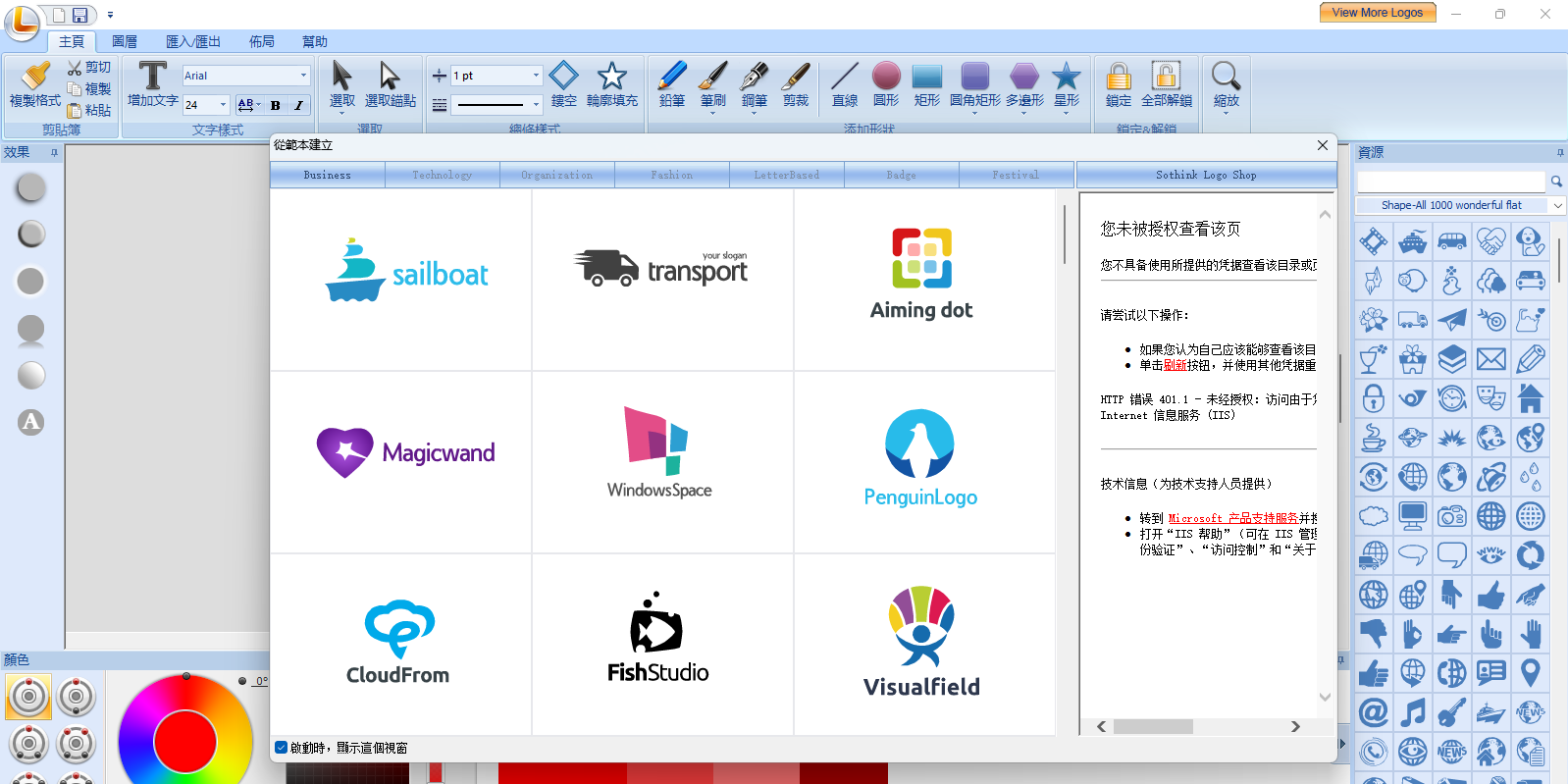Select the Pencil (鉛筆) drawing tool
Viewport: 1568px width, 784px height.
pos(672,84)
